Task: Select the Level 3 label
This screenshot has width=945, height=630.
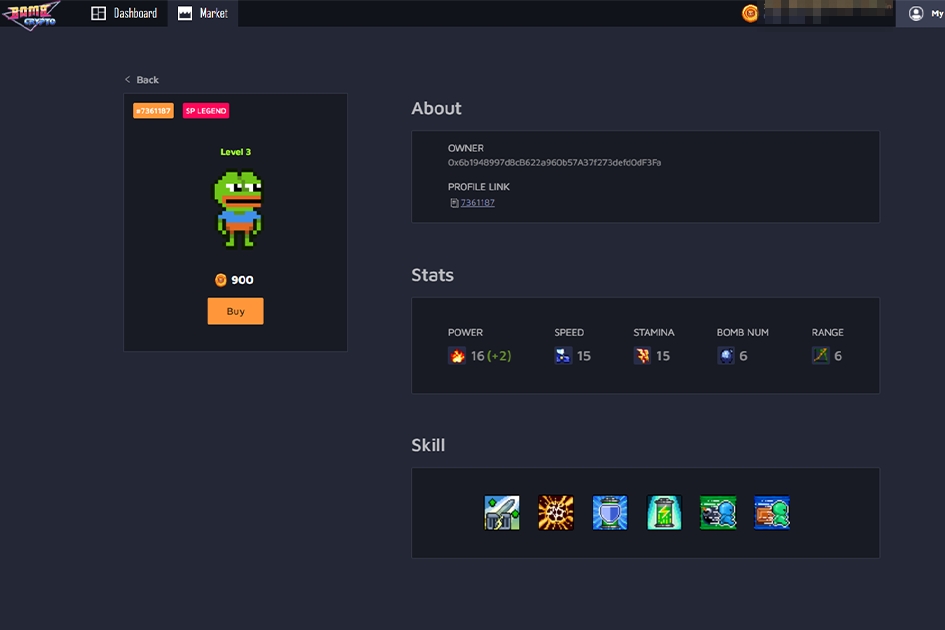Action: pyautogui.click(x=236, y=152)
